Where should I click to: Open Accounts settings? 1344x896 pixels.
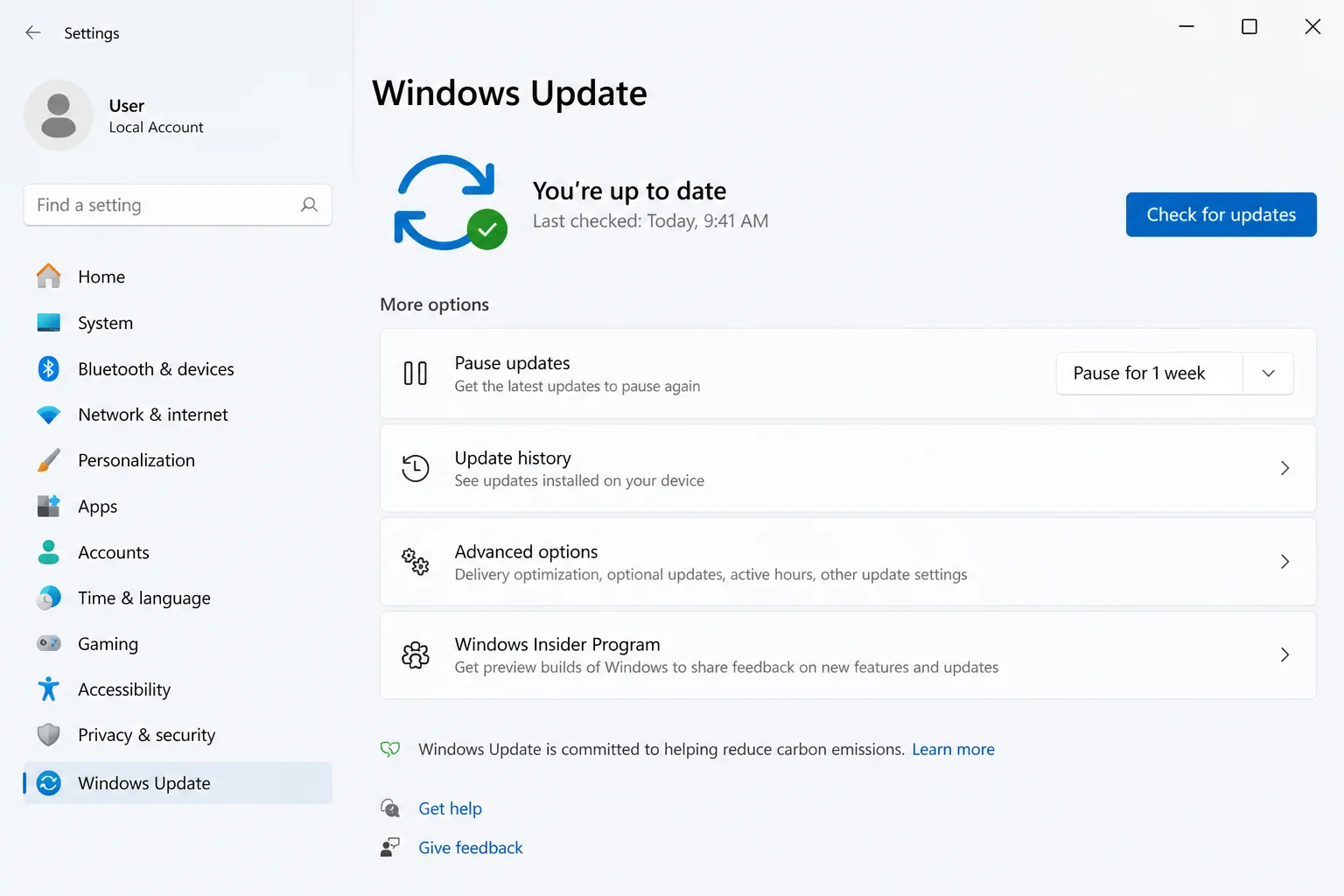[x=178, y=552]
